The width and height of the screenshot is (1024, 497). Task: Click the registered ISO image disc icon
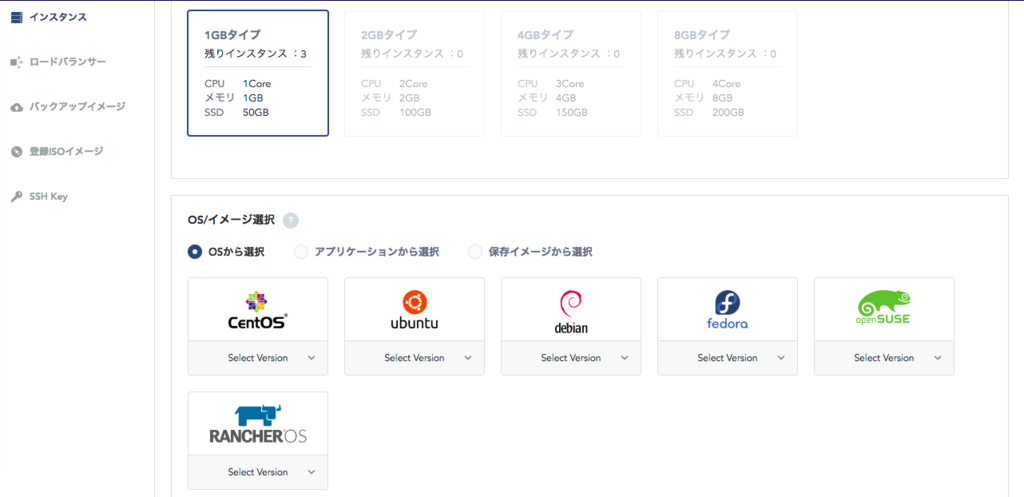coord(17,152)
